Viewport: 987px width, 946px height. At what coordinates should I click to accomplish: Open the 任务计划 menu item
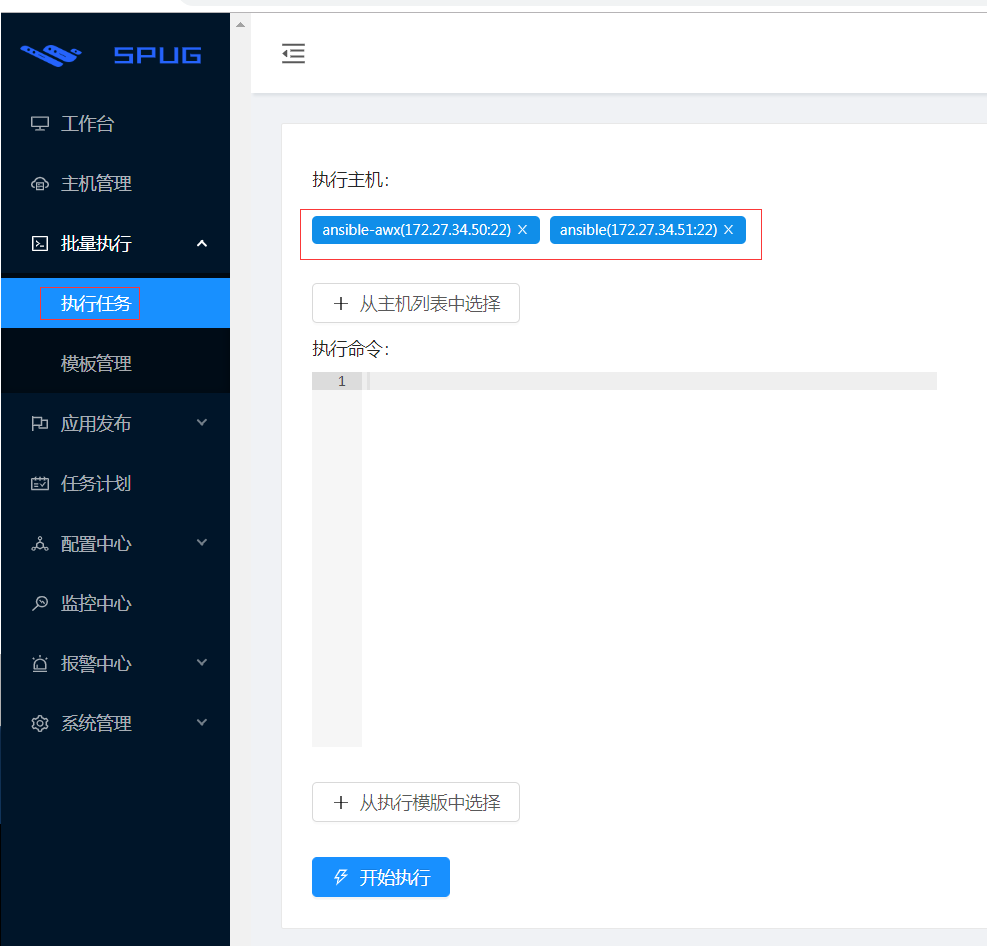[116, 483]
